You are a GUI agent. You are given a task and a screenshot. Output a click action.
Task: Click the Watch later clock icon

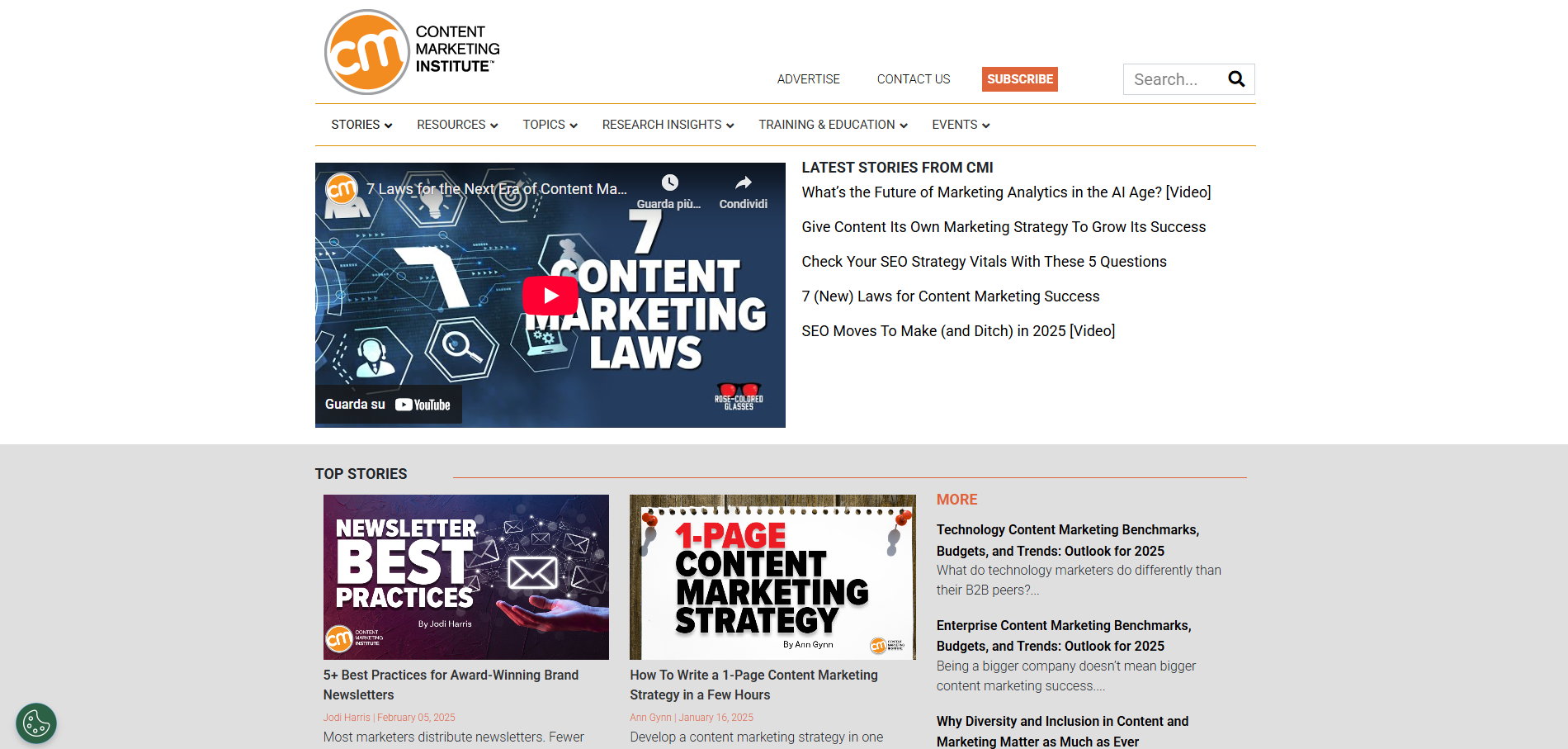669,183
